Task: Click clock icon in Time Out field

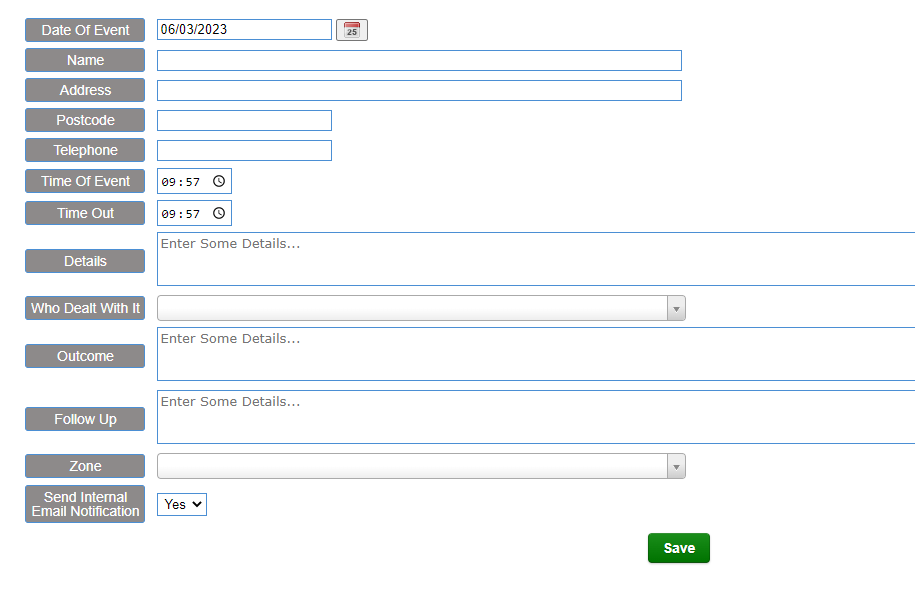Action: pos(219,213)
